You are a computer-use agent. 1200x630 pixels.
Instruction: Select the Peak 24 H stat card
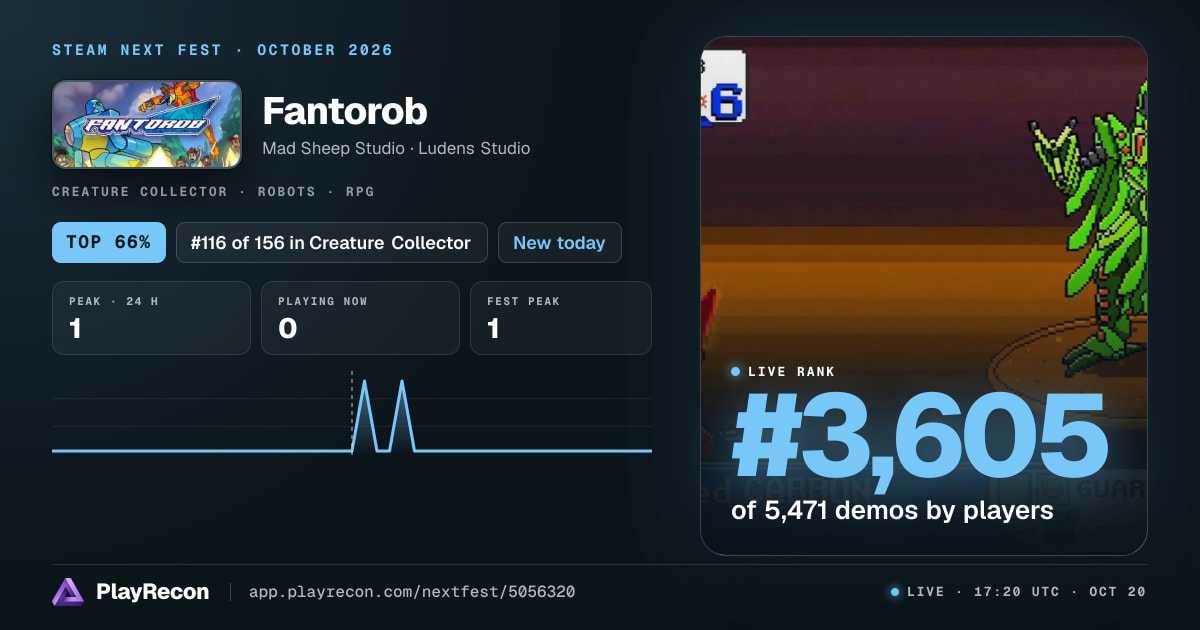pos(151,318)
